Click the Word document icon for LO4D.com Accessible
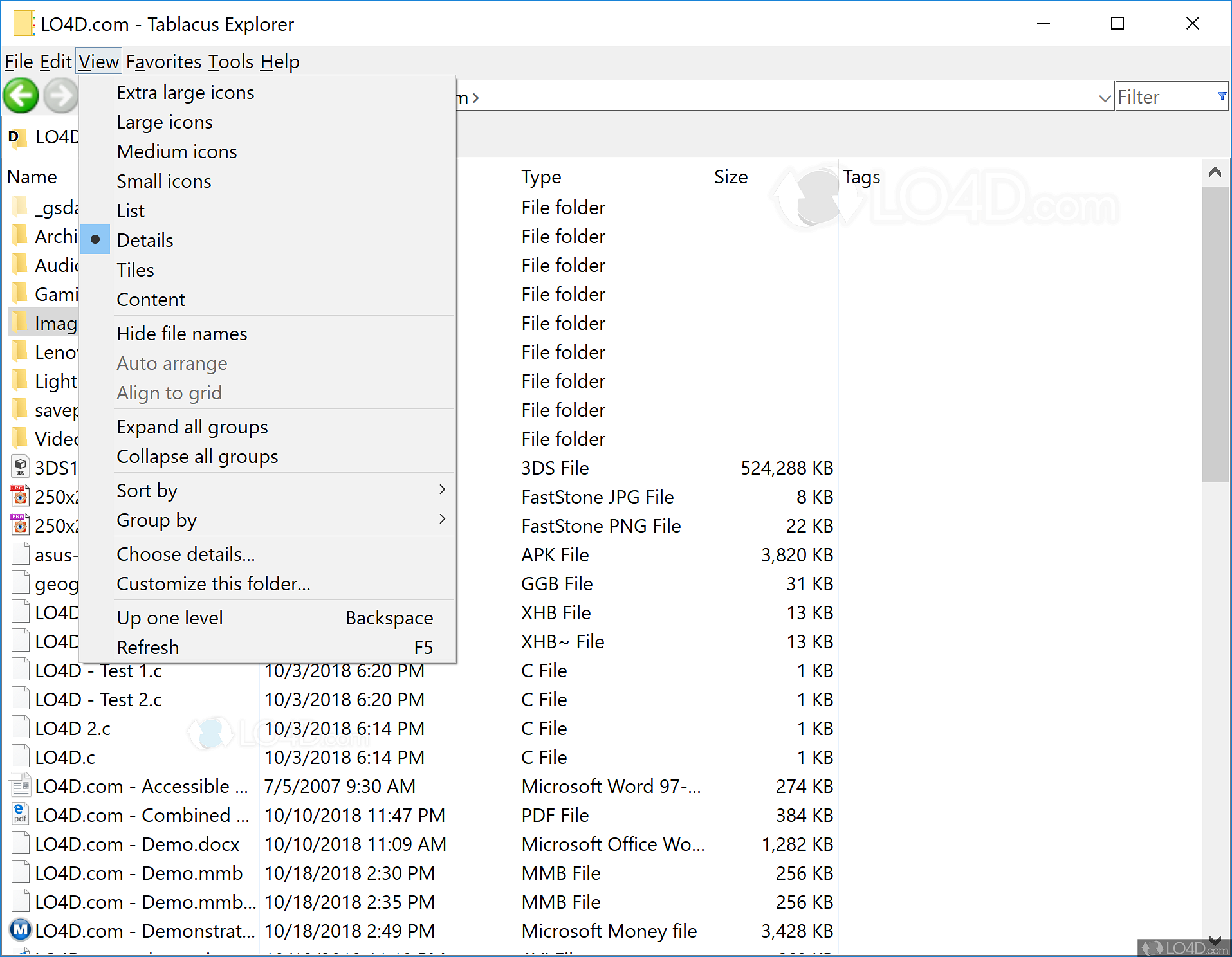Image resolution: width=1232 pixels, height=957 pixels. [x=20, y=785]
